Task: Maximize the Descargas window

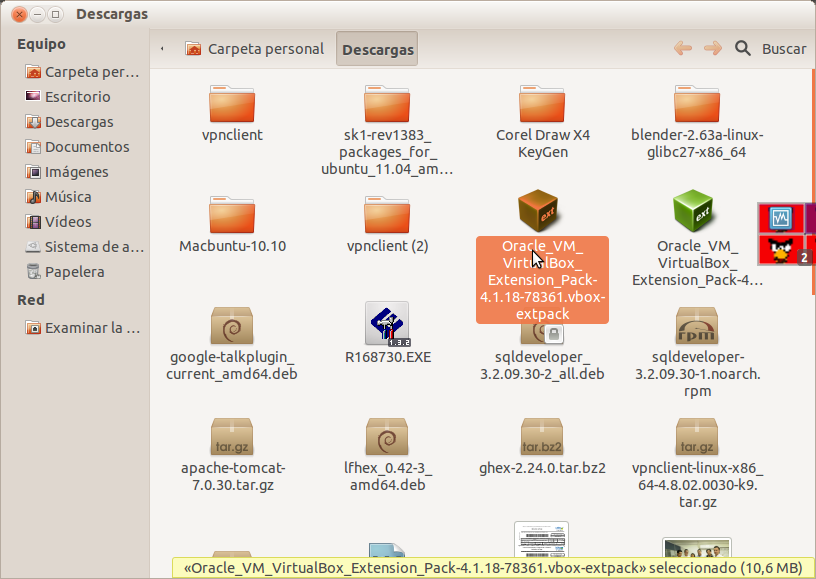Action: (55, 14)
